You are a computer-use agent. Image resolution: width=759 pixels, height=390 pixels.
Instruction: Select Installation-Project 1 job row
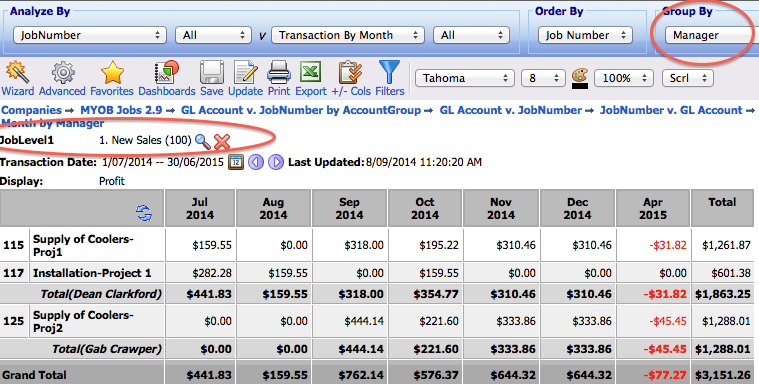92,273
